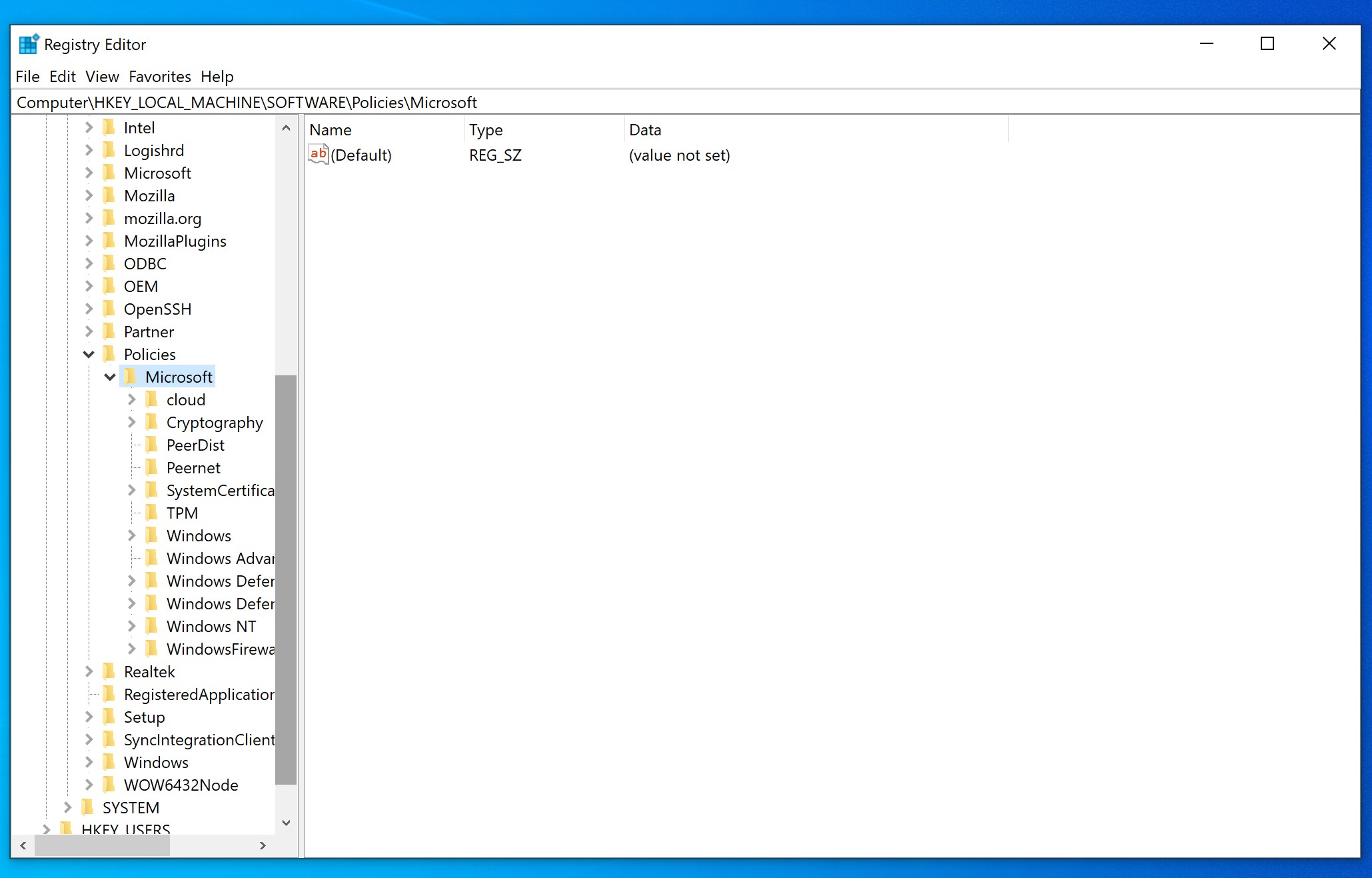Collapse the Policies key
This screenshot has width=1372, height=878.
tap(89, 354)
